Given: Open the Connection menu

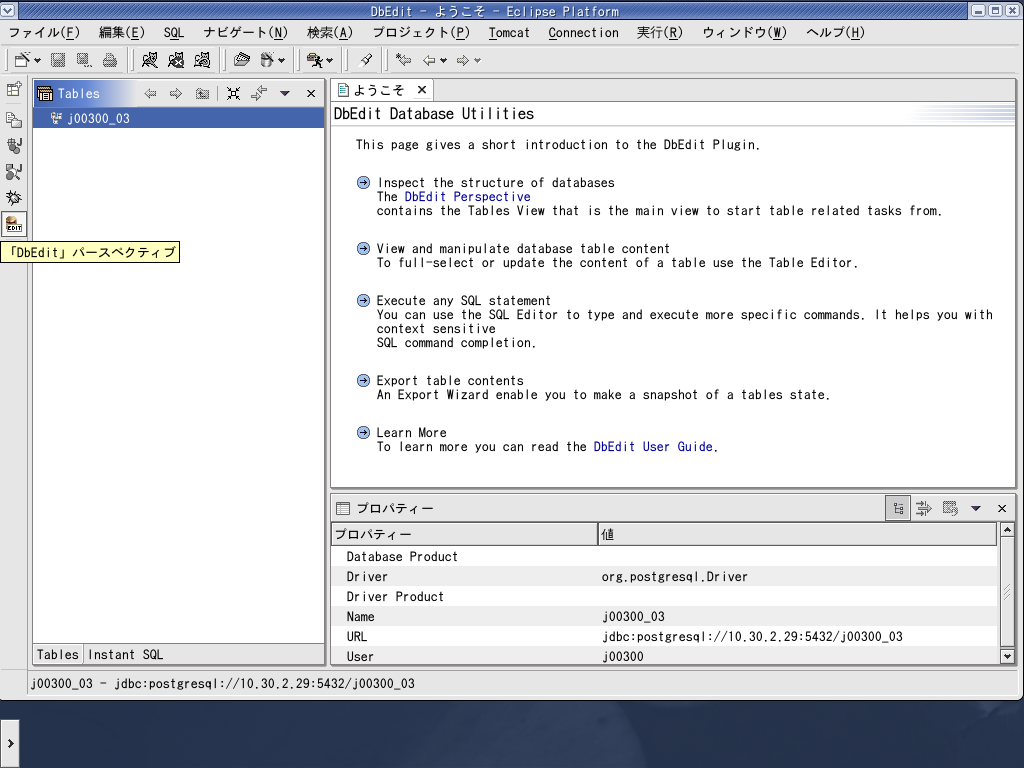Looking at the screenshot, I should click(583, 33).
